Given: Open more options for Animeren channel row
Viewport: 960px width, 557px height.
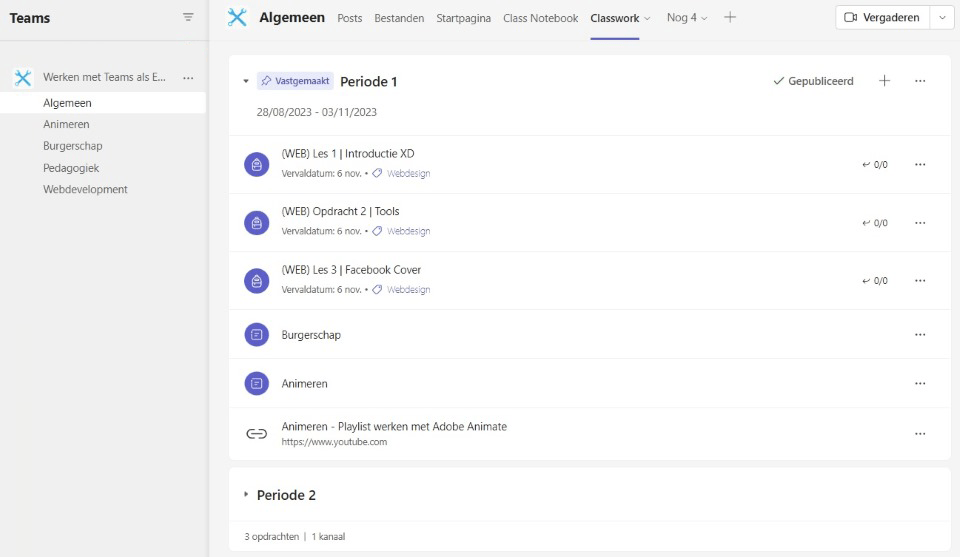Looking at the screenshot, I should point(920,384).
